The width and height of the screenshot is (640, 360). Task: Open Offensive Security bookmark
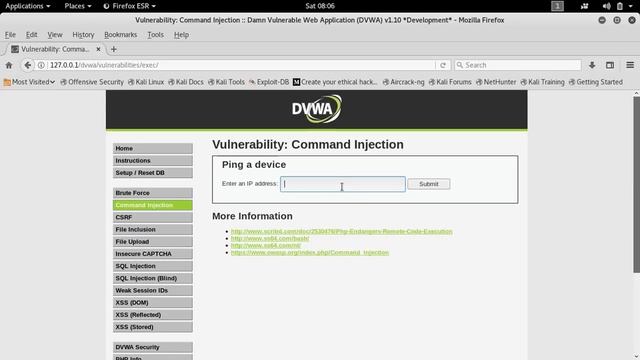point(92,82)
